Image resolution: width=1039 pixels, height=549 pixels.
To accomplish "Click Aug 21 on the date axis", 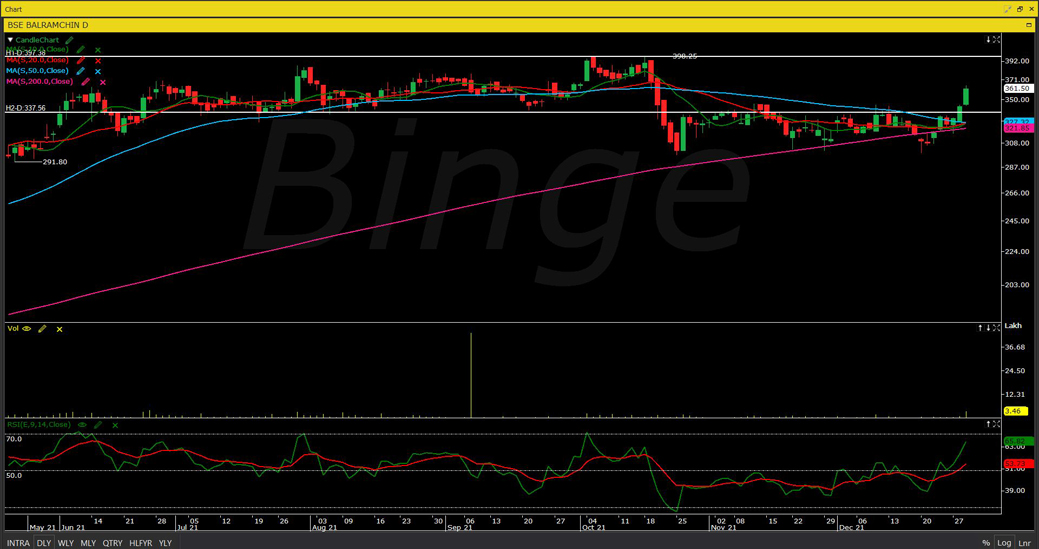I will coord(325,528).
